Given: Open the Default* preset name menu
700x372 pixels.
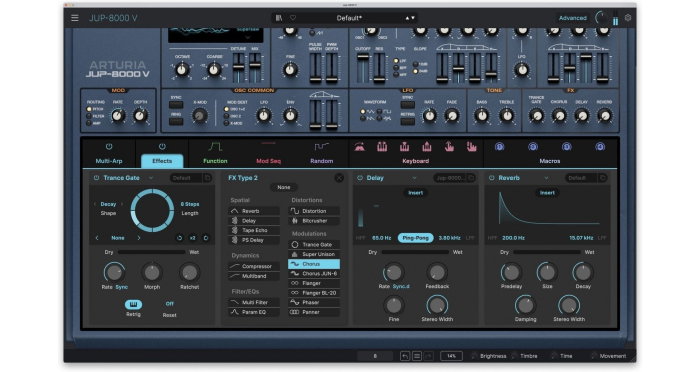Looking at the screenshot, I should (349, 18).
